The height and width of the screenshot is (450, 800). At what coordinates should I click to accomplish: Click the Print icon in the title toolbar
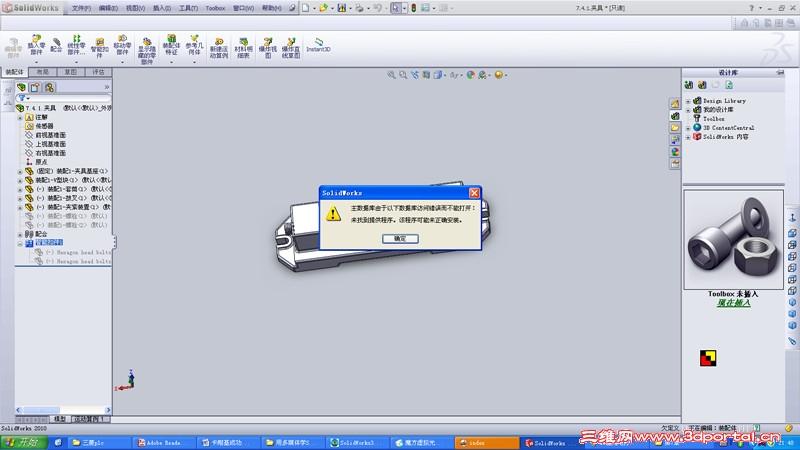point(359,8)
